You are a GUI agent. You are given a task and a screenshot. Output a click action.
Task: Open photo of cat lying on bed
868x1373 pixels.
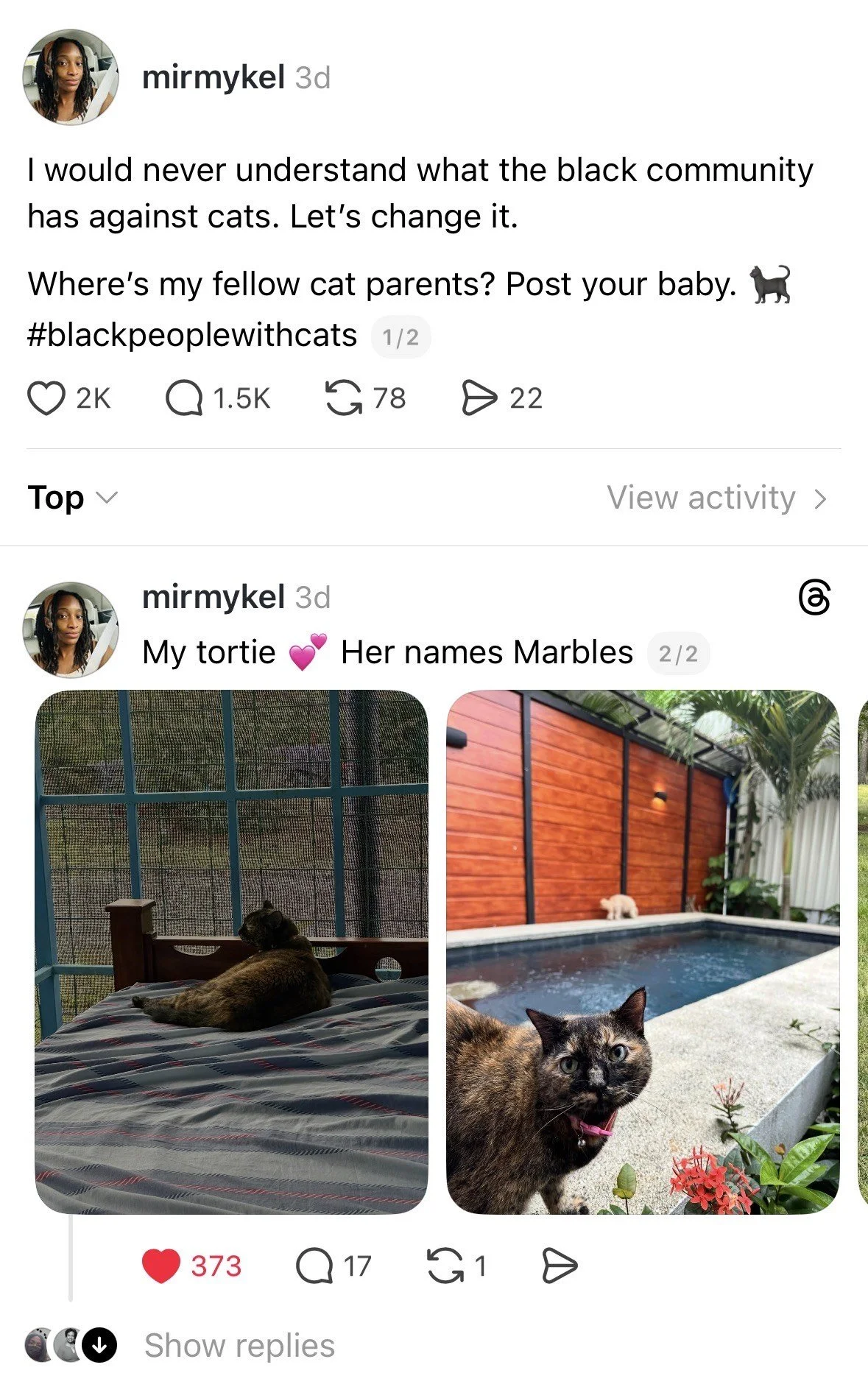point(231,952)
